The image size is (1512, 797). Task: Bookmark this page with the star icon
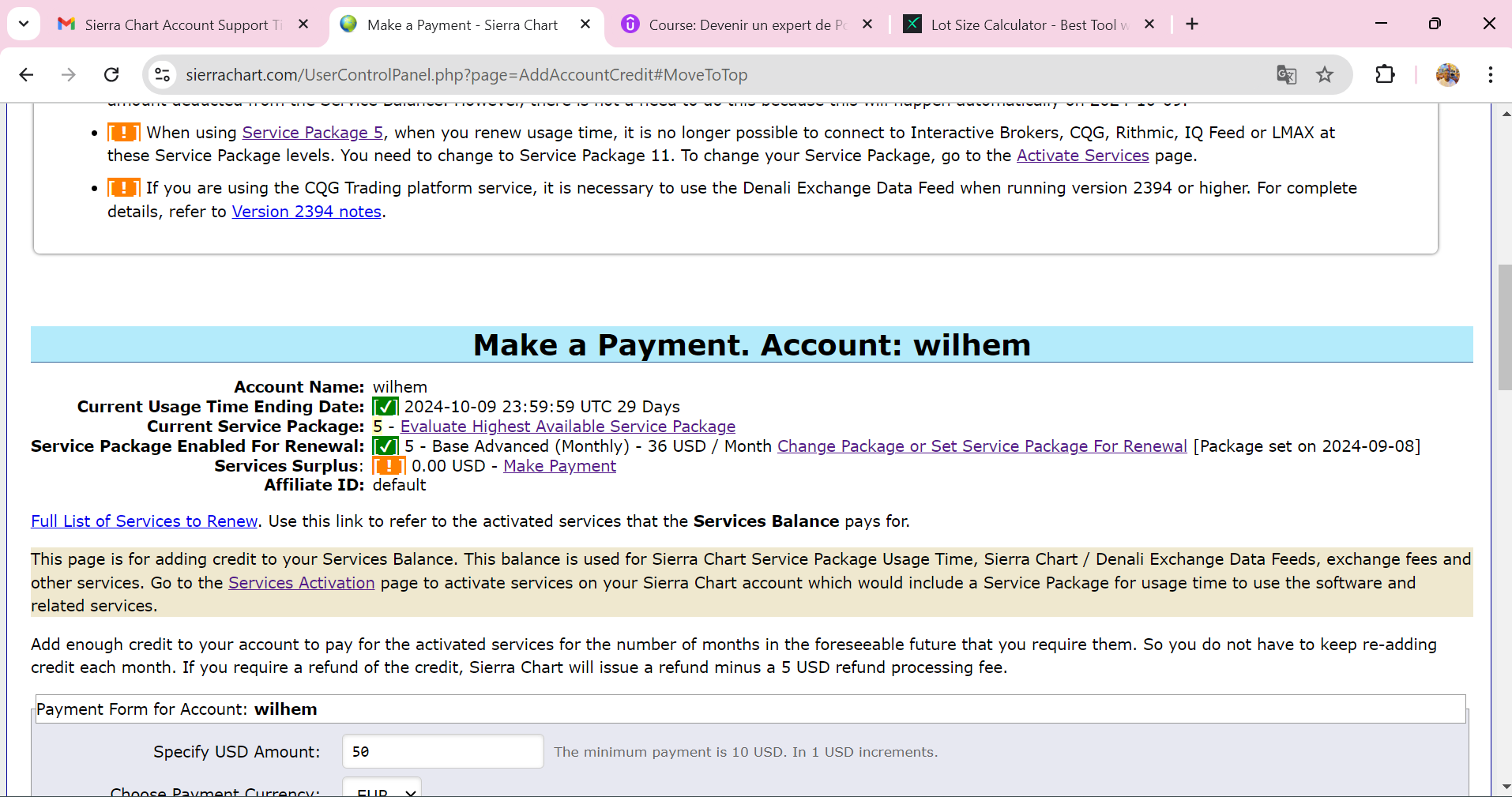tap(1325, 74)
